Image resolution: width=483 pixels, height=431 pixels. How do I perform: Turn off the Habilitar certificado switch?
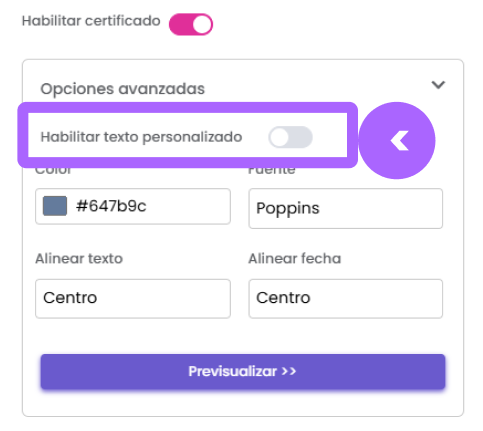click(x=191, y=24)
